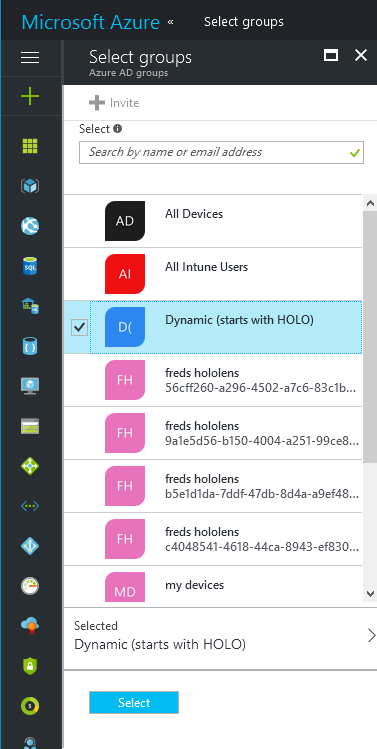This screenshot has height=749, width=377.
Task: Expand the Selected section chevron
Action: click(x=371, y=636)
